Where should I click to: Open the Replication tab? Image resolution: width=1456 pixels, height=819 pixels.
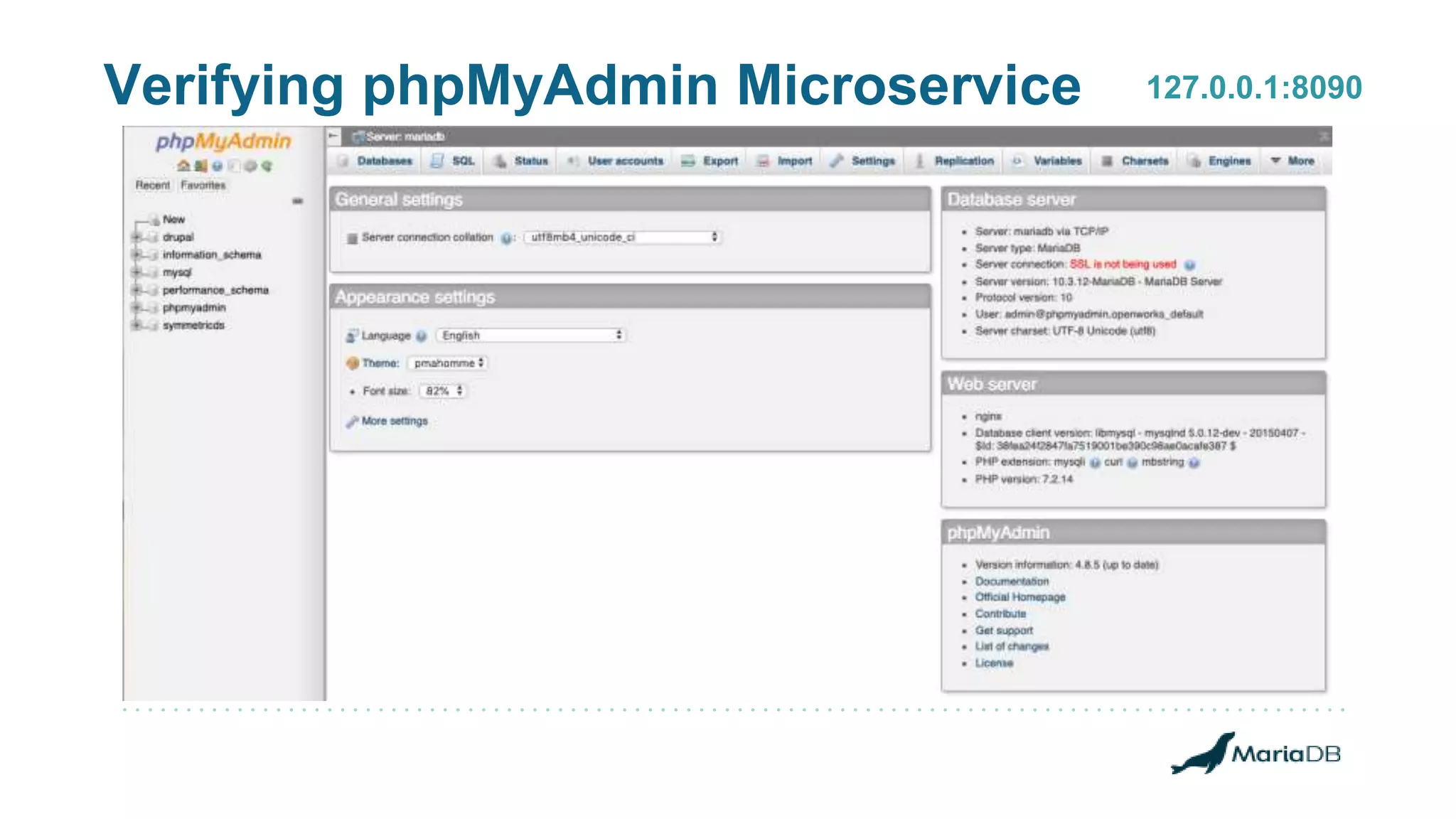[954, 161]
